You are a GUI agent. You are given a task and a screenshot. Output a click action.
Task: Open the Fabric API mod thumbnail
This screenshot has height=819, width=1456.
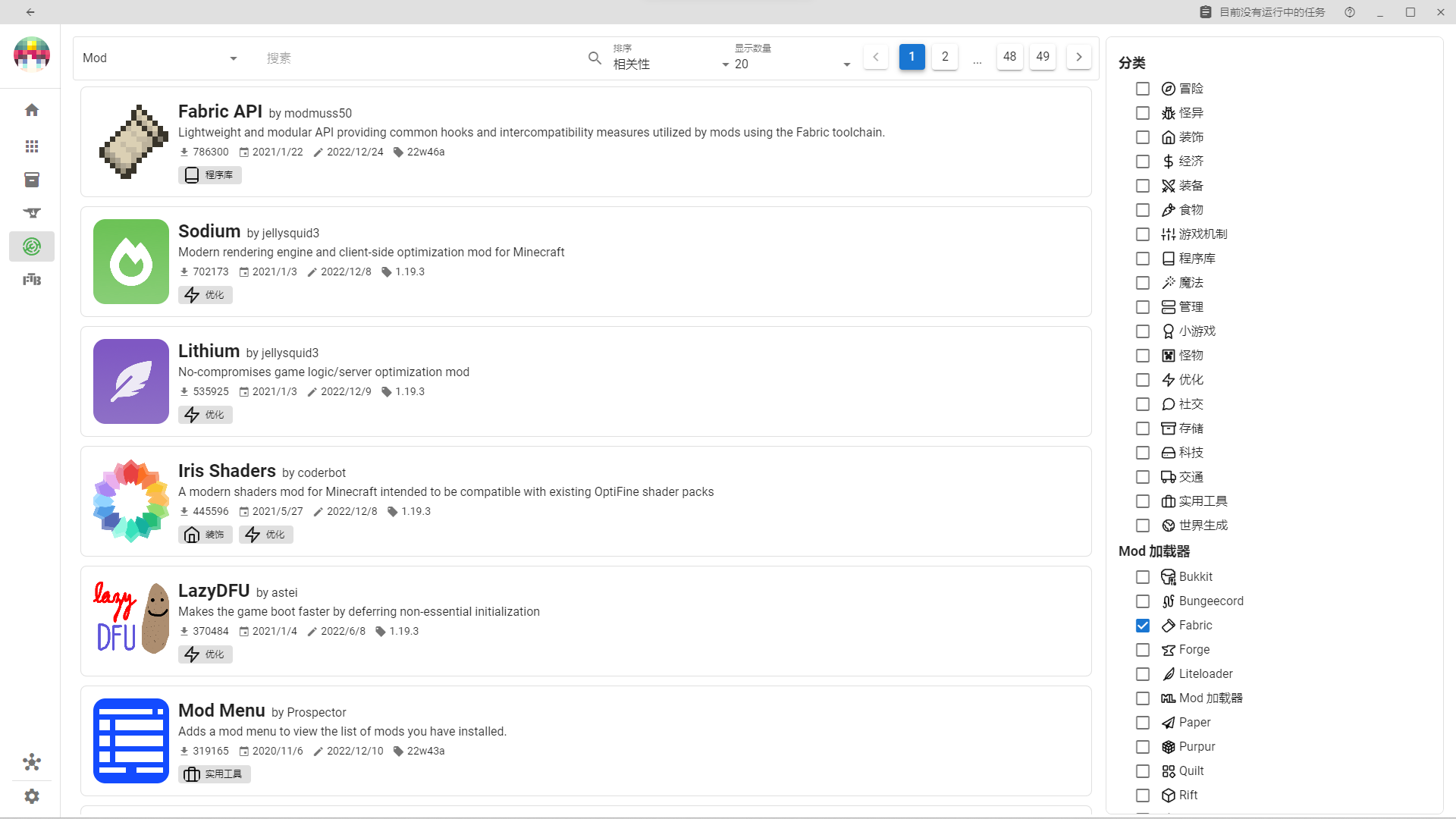(131, 142)
